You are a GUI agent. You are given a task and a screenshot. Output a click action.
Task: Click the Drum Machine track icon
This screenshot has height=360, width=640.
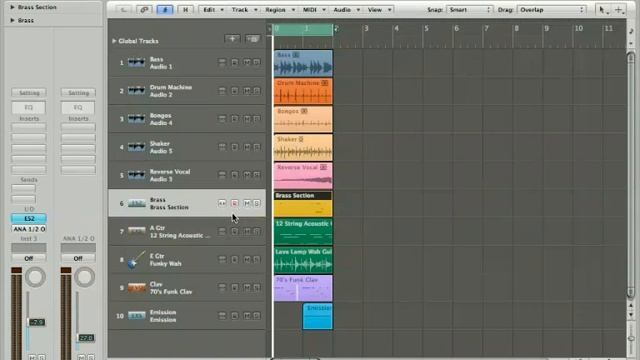coord(136,91)
